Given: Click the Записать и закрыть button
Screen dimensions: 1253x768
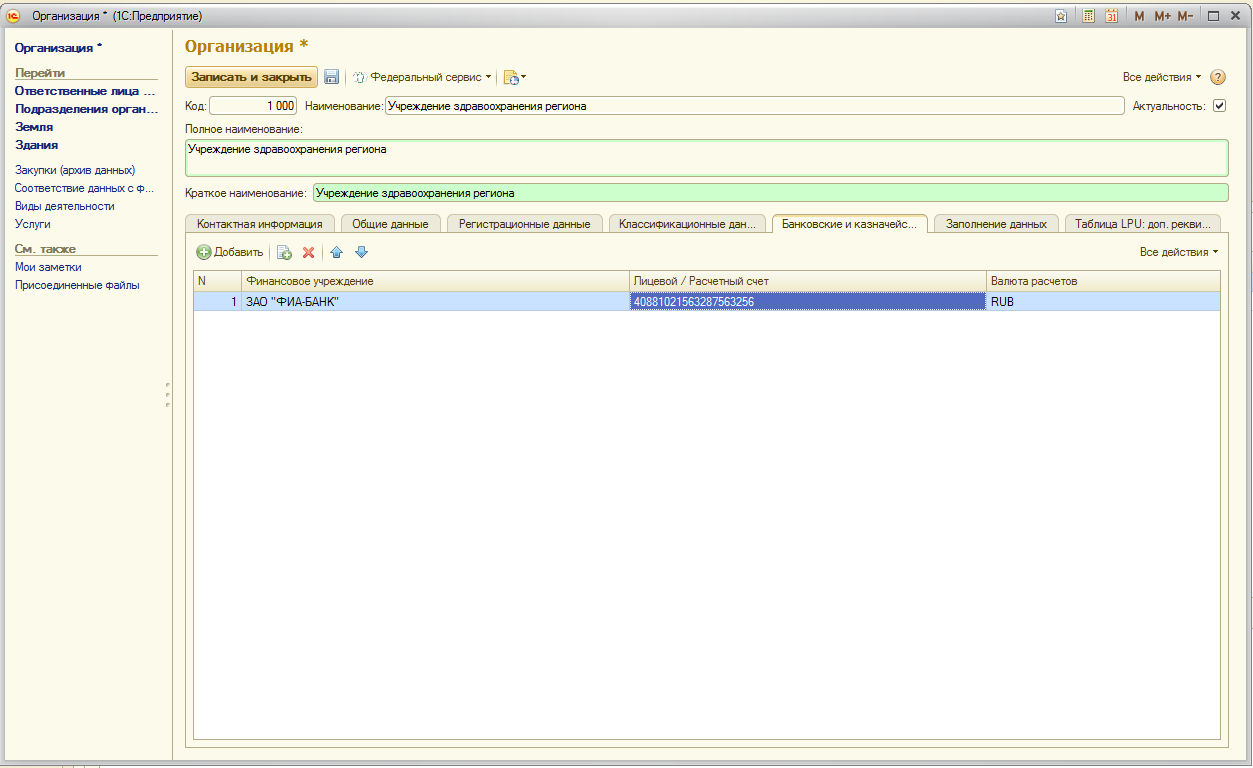Looking at the screenshot, I should 251,77.
